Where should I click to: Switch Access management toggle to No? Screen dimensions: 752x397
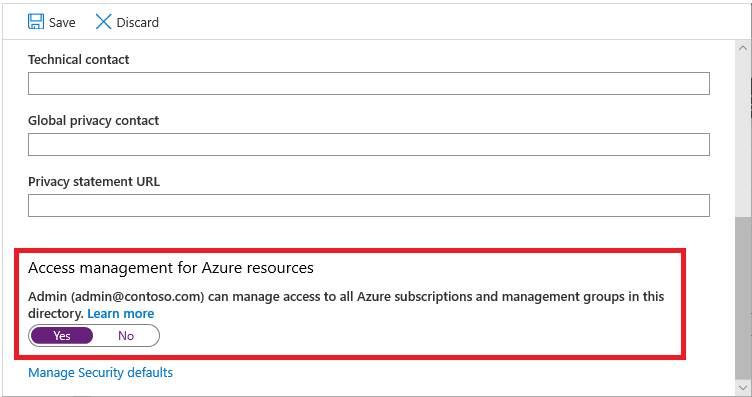pos(126,336)
